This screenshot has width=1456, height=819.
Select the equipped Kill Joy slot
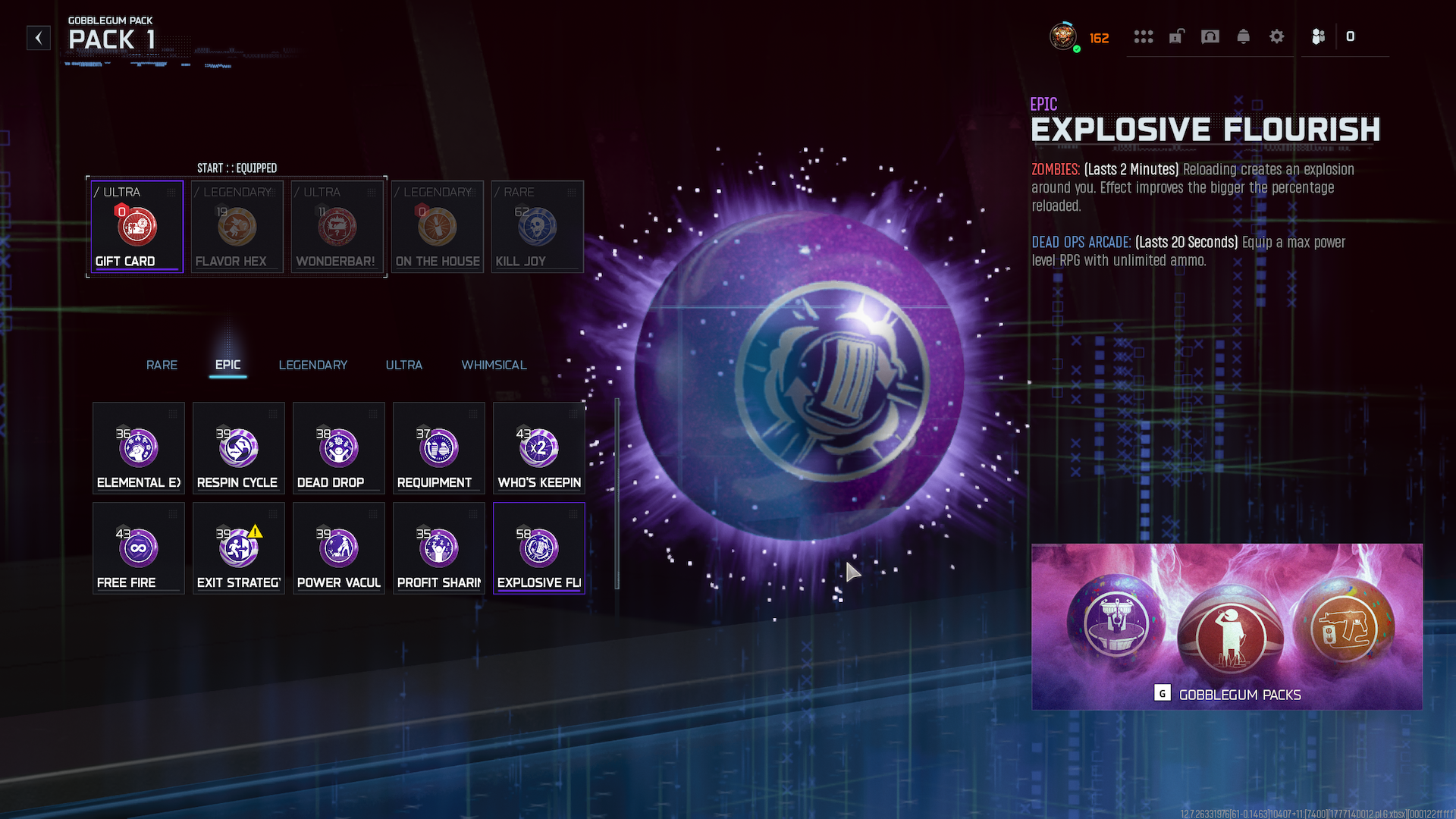[538, 226]
